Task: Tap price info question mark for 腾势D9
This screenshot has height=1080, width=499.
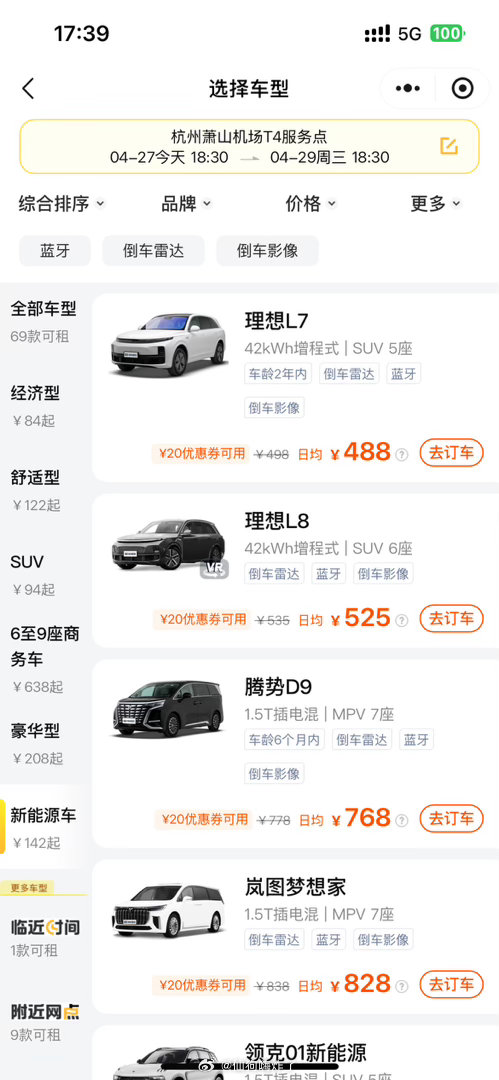Action: click(402, 820)
